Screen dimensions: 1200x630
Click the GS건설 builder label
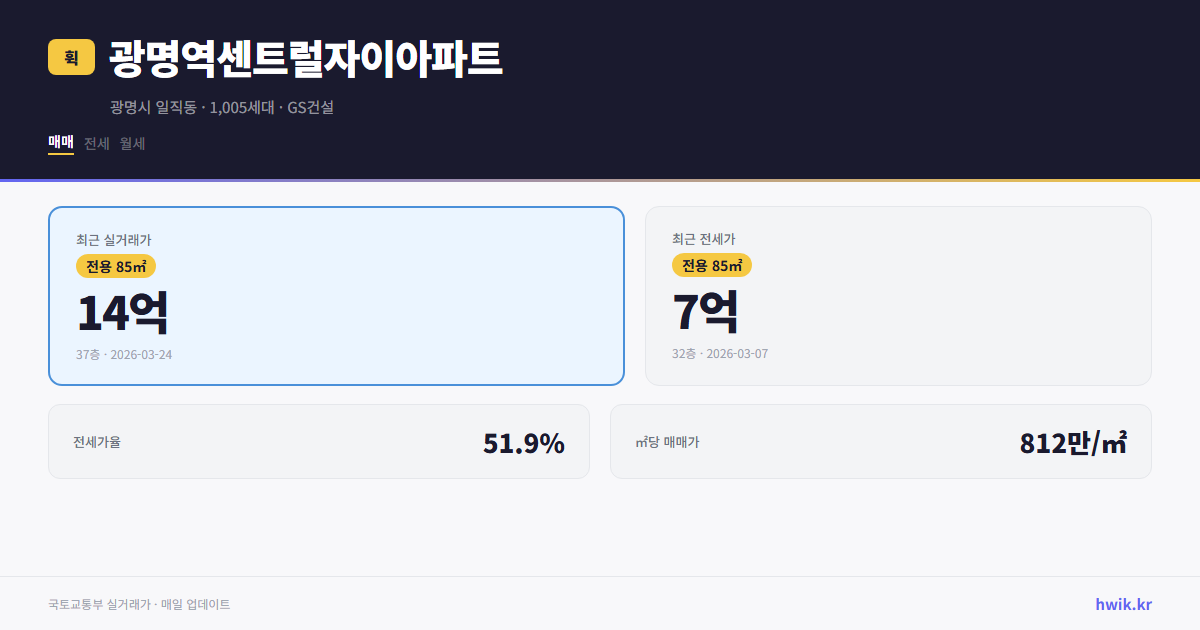(312, 108)
